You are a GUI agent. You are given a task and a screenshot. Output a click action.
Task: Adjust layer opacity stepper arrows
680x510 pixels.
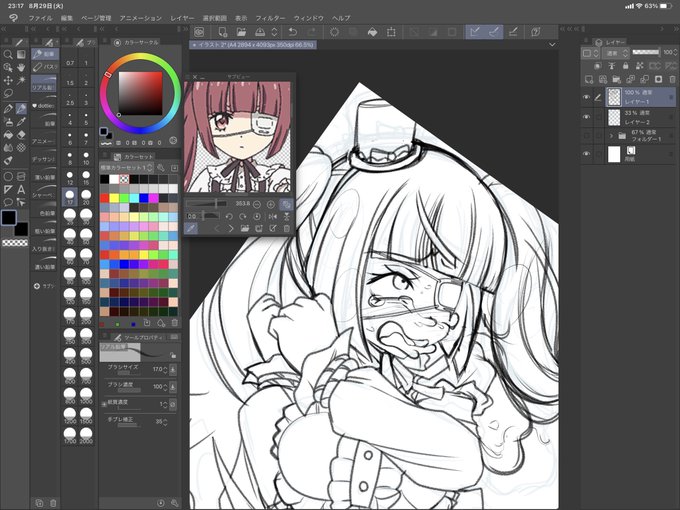[x=674, y=52]
